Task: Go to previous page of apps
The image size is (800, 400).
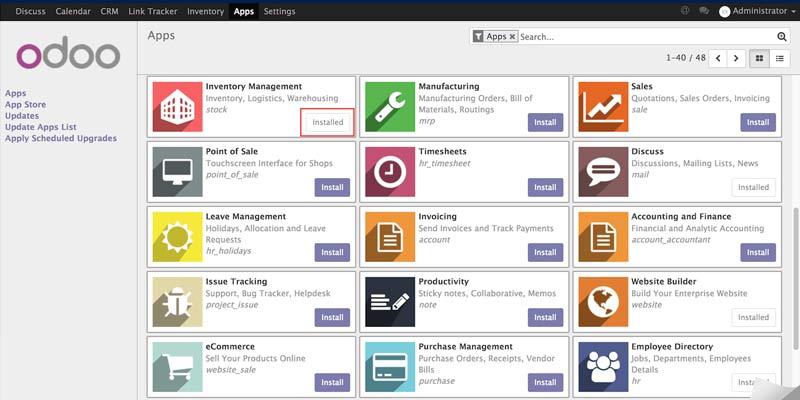Action: pyautogui.click(x=718, y=58)
